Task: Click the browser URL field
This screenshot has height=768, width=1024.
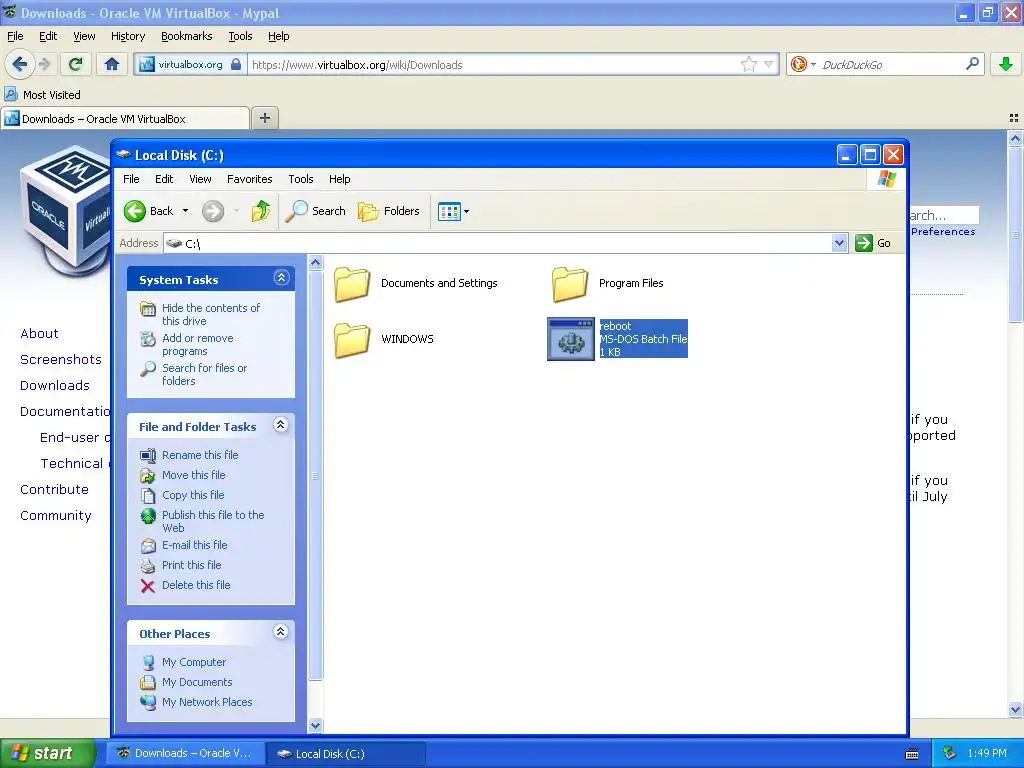Action: tap(494, 65)
